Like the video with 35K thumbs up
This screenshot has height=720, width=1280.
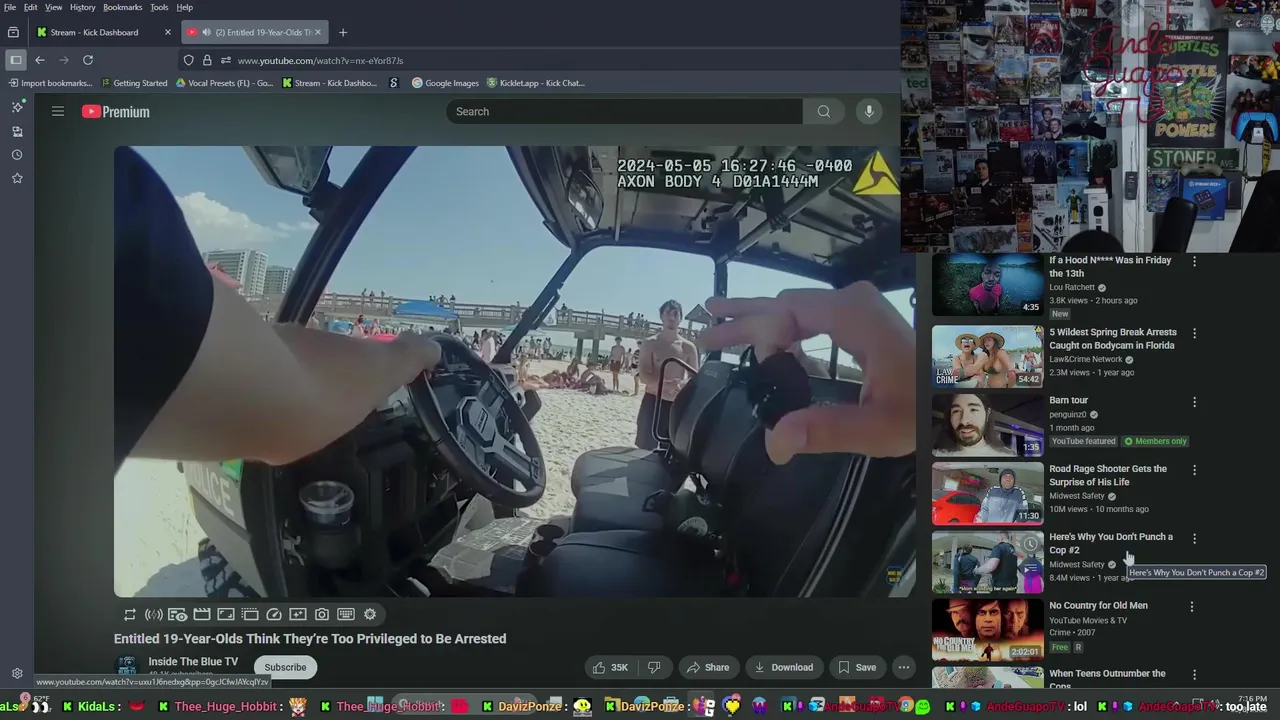(611, 668)
